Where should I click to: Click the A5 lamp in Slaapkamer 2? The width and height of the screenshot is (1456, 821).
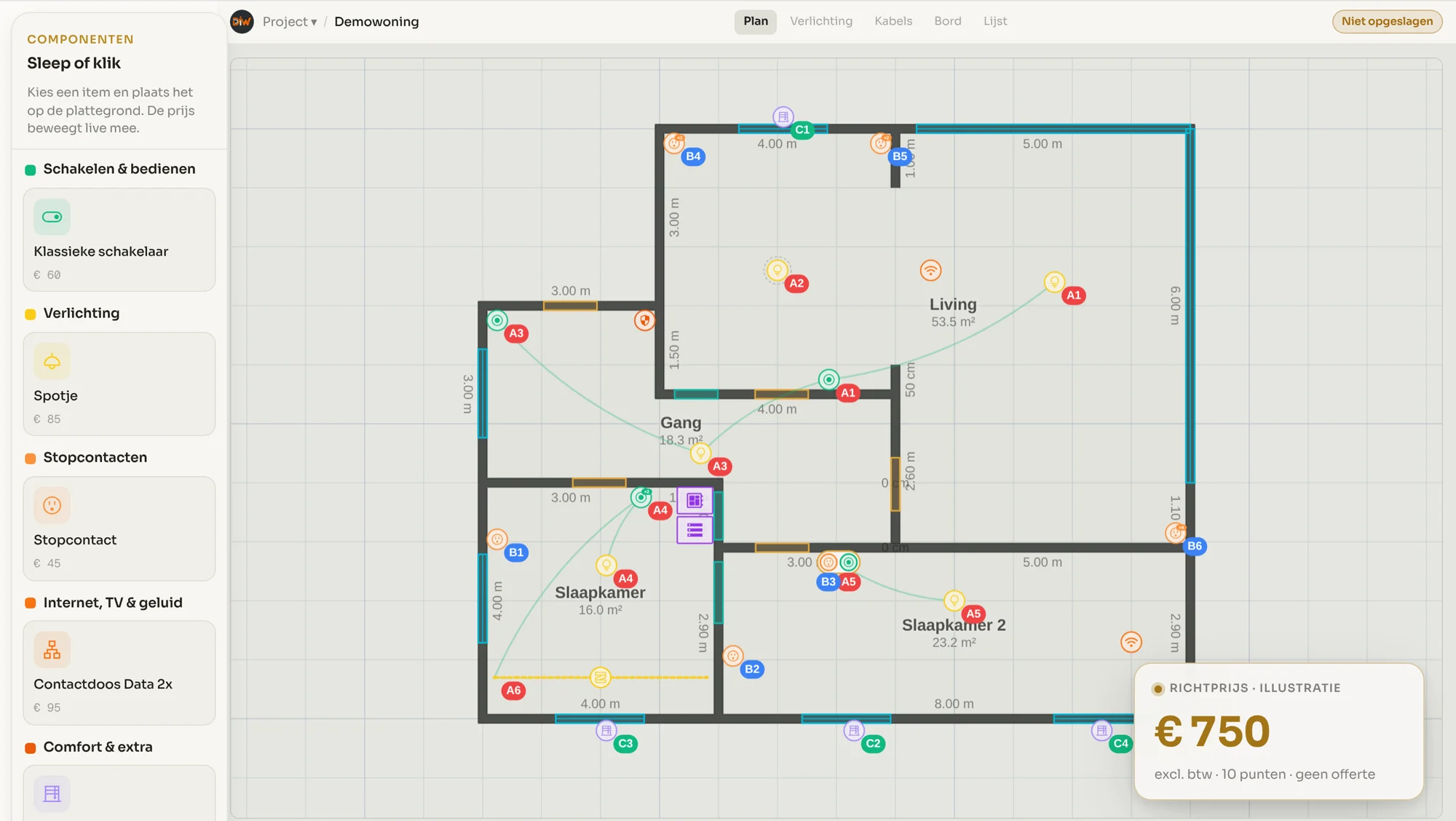click(954, 600)
